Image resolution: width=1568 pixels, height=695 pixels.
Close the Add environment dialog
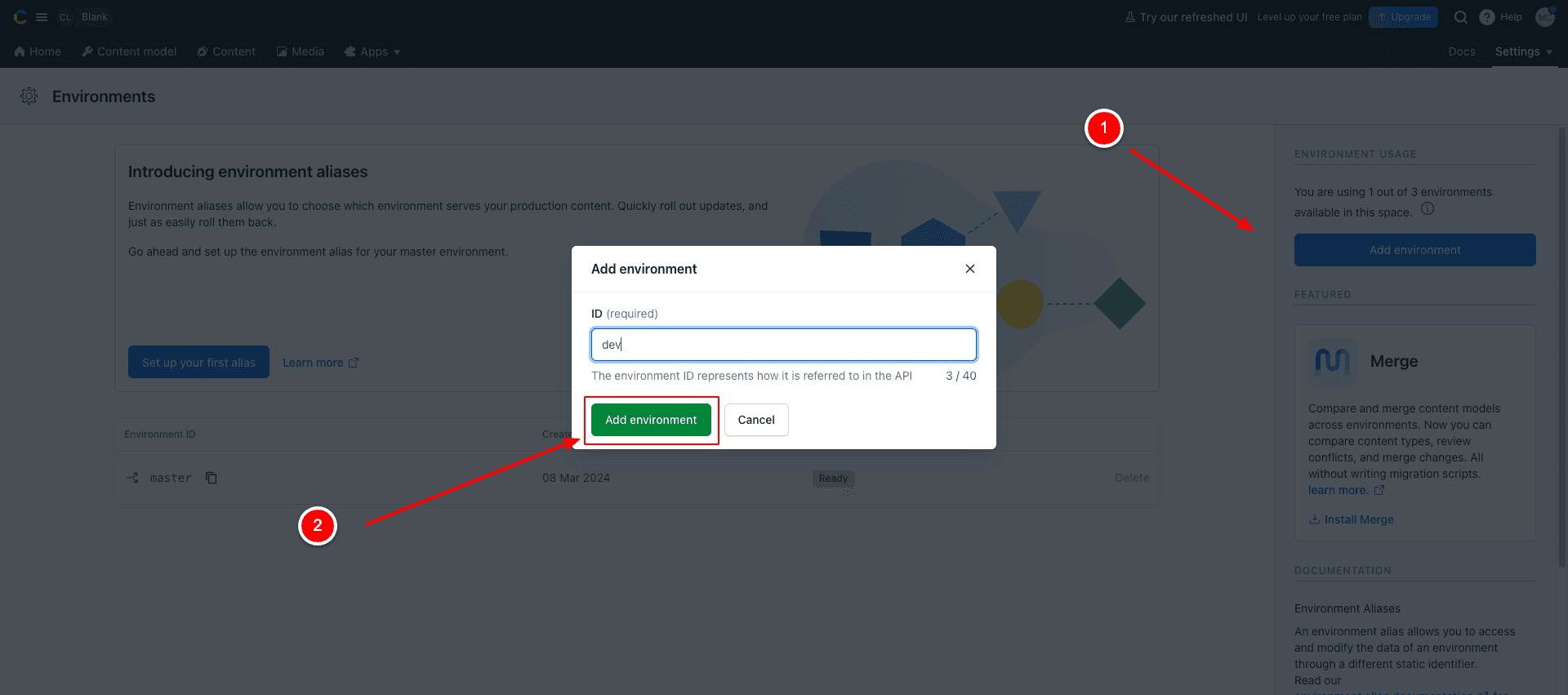pos(970,269)
